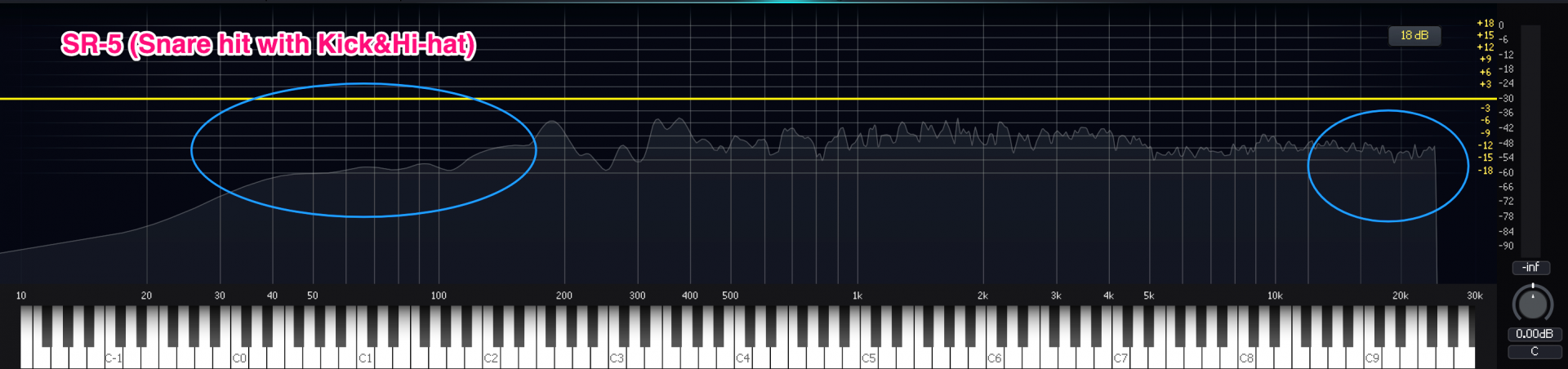1568x369 pixels.
Task: Play the C5 piano key
Action: [x=868, y=358]
